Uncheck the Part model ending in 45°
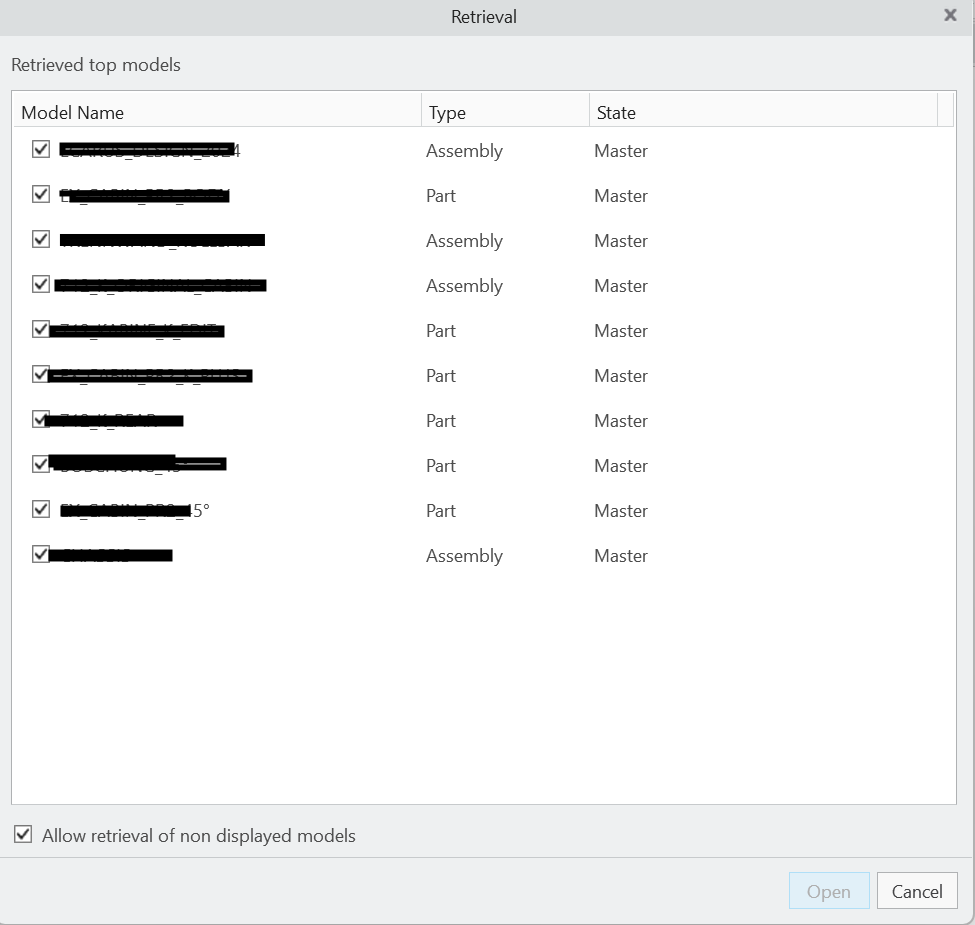This screenshot has width=975, height=925. [40, 508]
